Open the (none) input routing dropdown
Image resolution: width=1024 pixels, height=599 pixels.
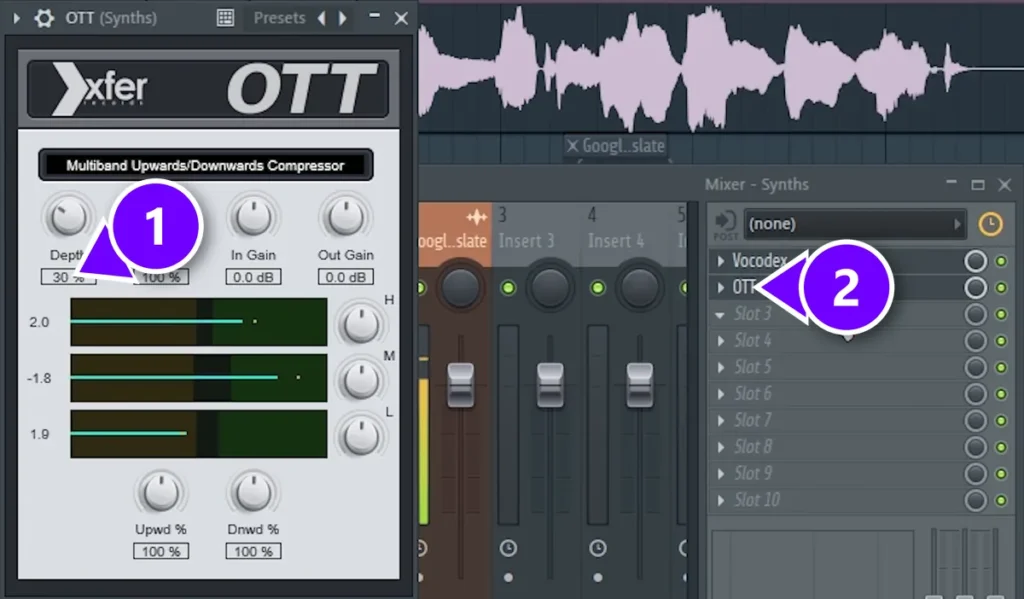pos(855,224)
